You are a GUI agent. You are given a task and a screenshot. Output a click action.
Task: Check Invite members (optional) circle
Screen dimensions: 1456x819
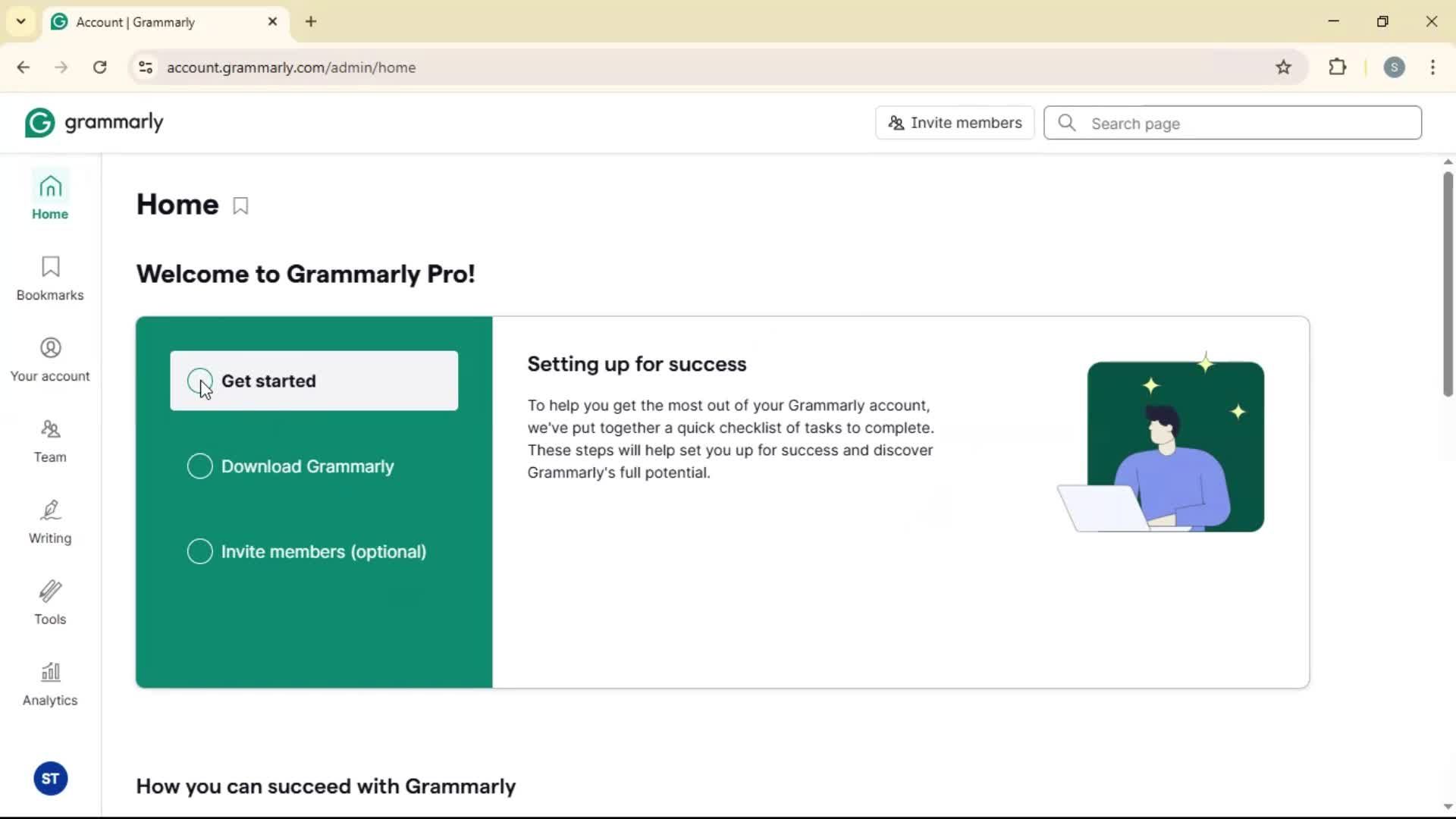click(199, 551)
